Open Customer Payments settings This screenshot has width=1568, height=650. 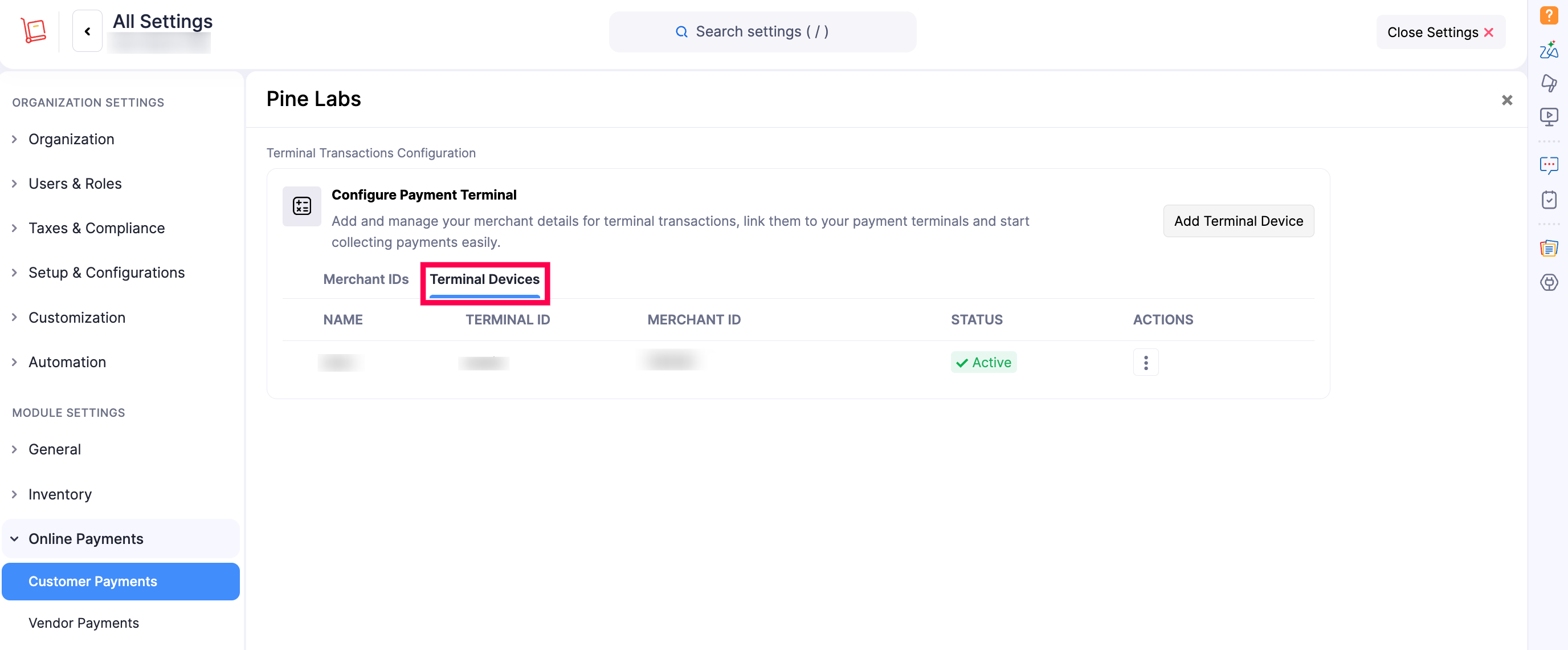point(121,582)
